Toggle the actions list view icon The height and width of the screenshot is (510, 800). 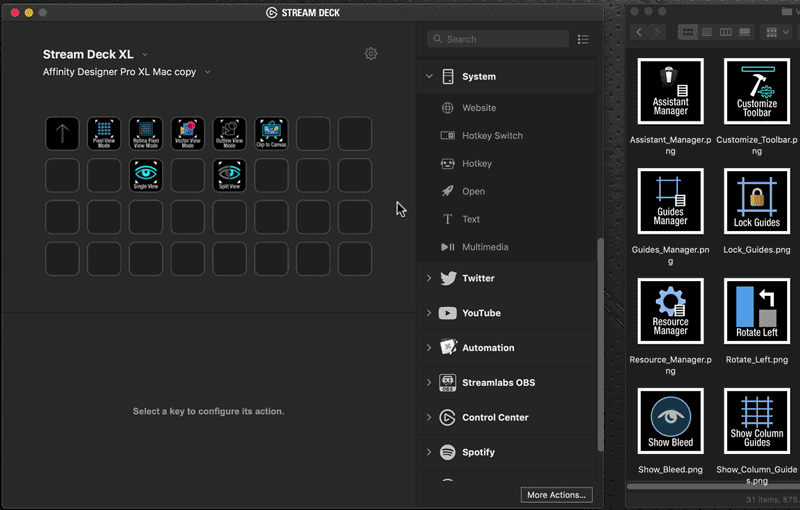[583, 39]
